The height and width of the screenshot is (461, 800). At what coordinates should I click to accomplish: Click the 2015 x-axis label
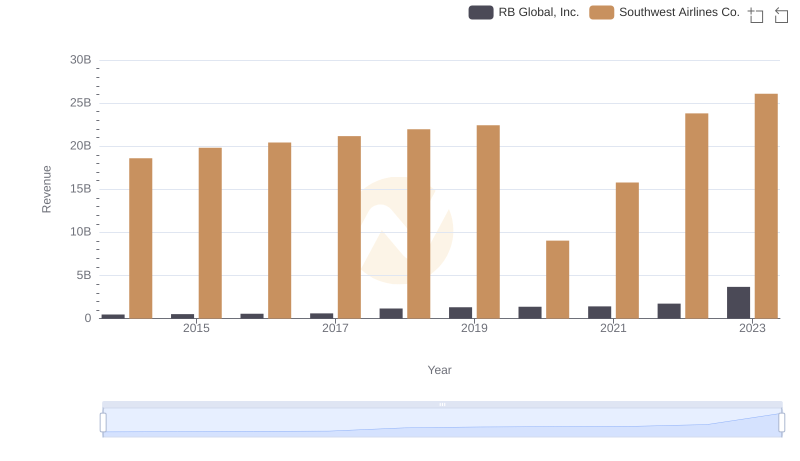tap(196, 328)
